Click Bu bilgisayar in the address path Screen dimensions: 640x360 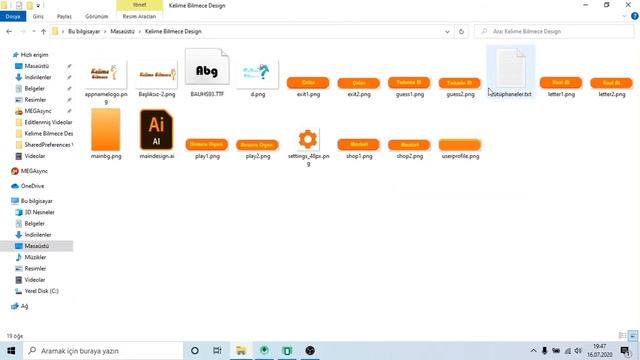(x=84, y=31)
